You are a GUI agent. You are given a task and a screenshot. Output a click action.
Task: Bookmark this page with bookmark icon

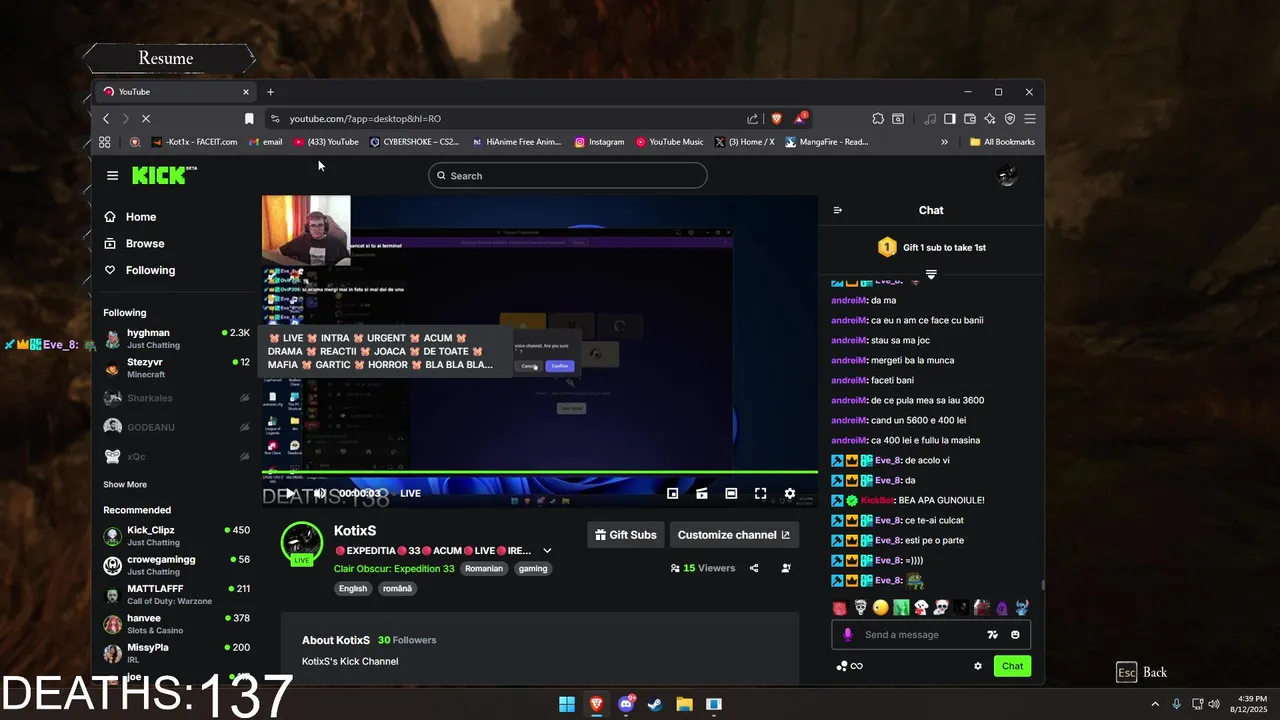coord(249,118)
